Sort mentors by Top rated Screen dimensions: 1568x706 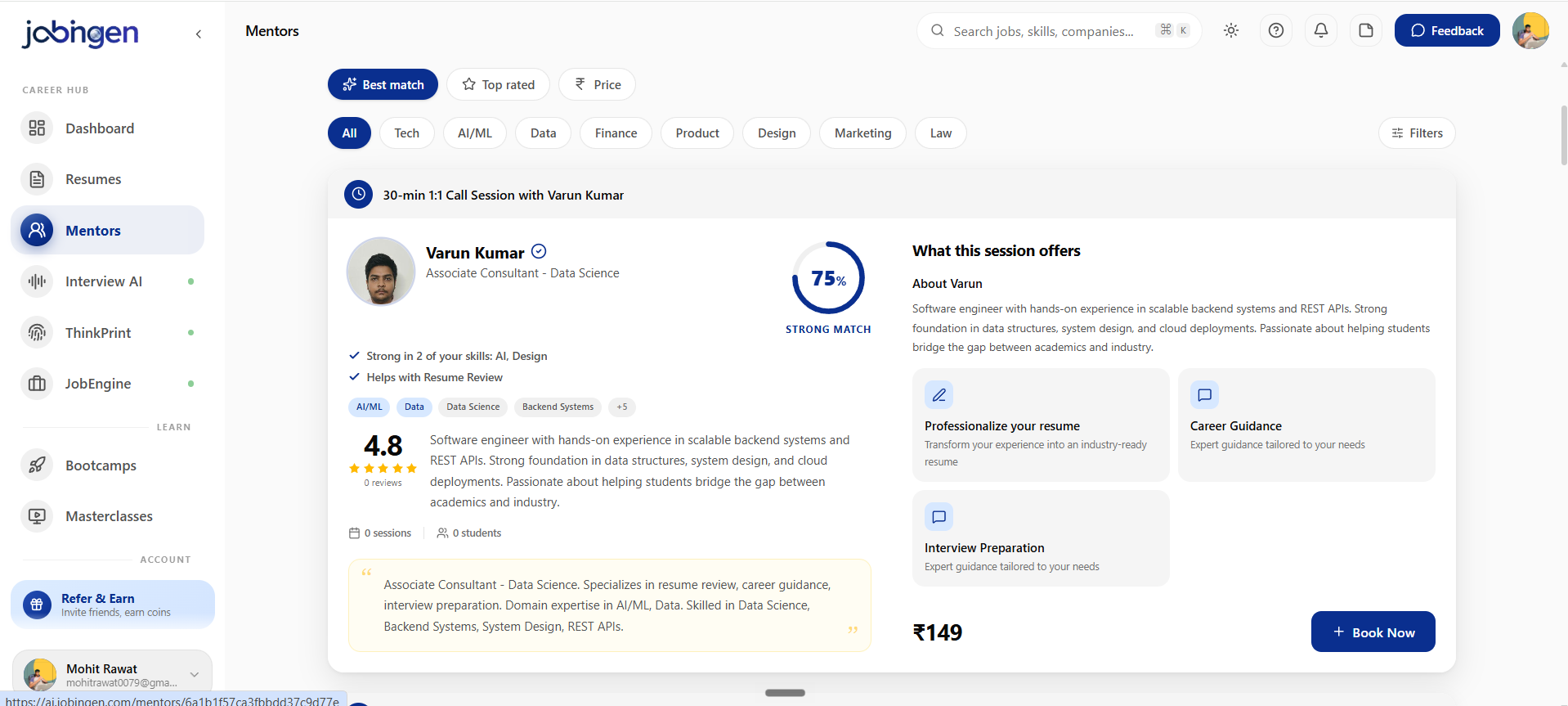click(x=499, y=84)
